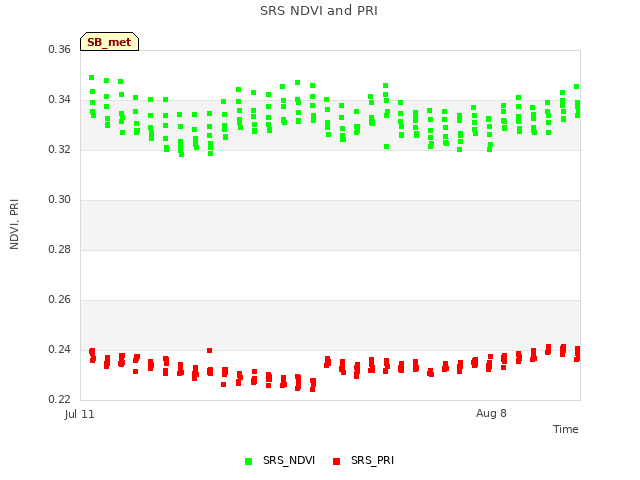Click the 0.30 y-axis value
640x480 pixels.
60,199
